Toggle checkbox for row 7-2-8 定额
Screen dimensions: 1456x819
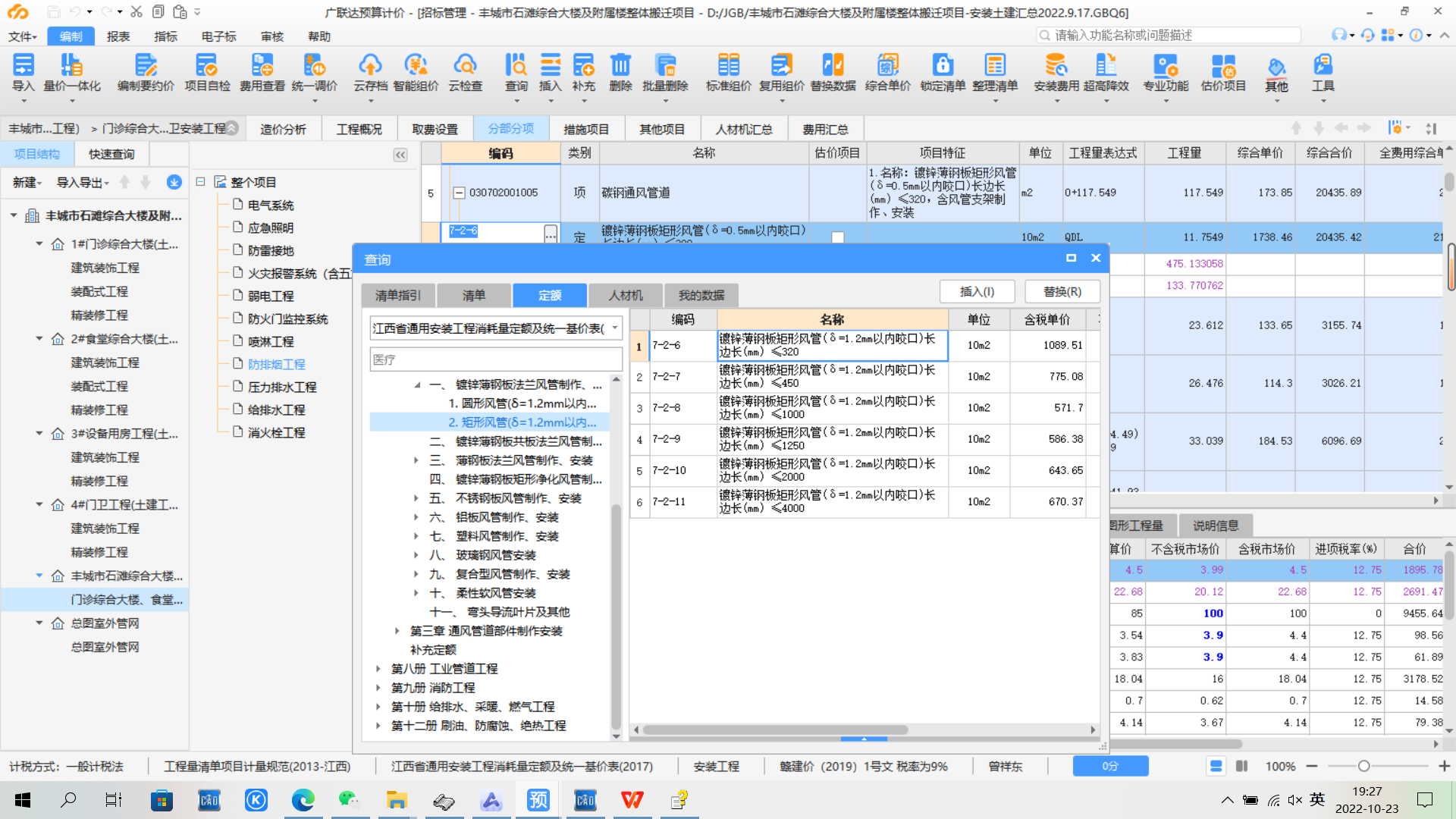(639, 408)
